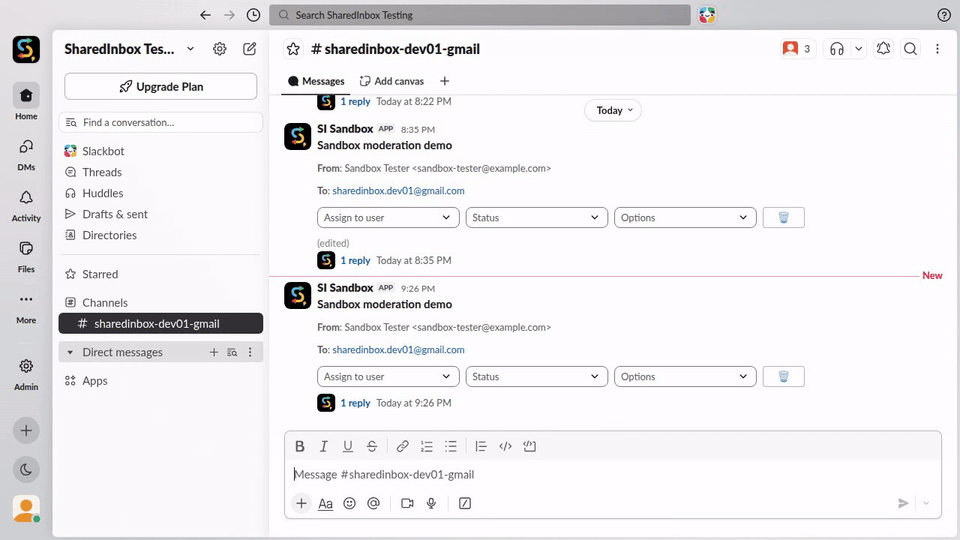The image size is (960, 540).
Task: Open Slackbot conversation
Action: point(160,151)
